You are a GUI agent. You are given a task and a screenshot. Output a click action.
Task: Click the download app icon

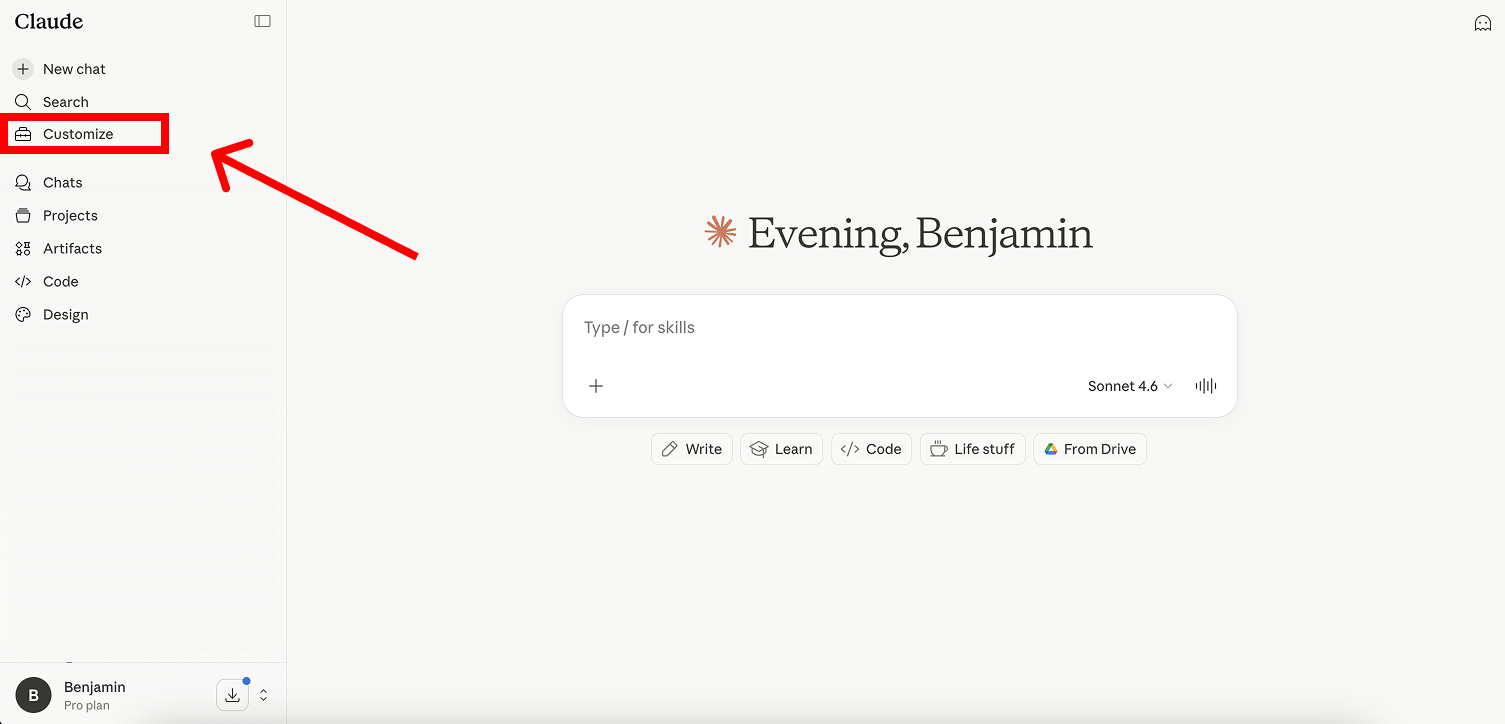pyautogui.click(x=232, y=695)
